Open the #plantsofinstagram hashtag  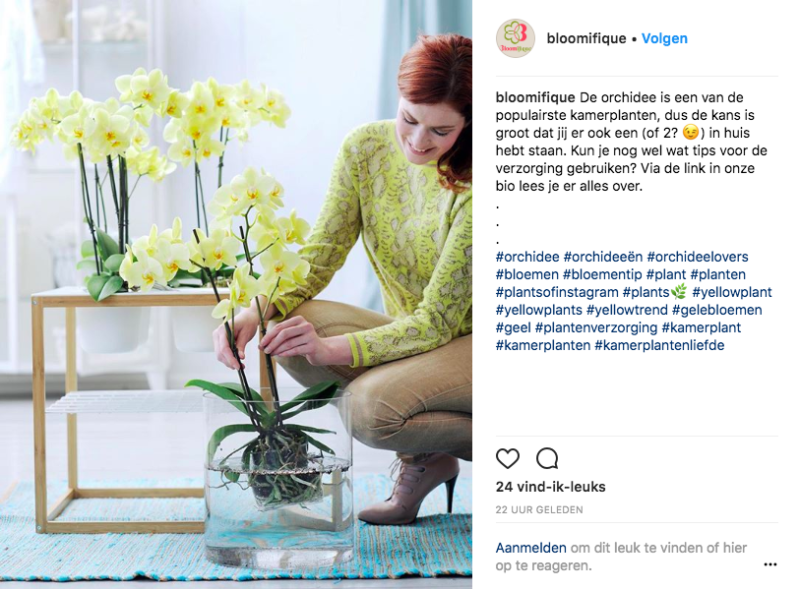click(557, 292)
